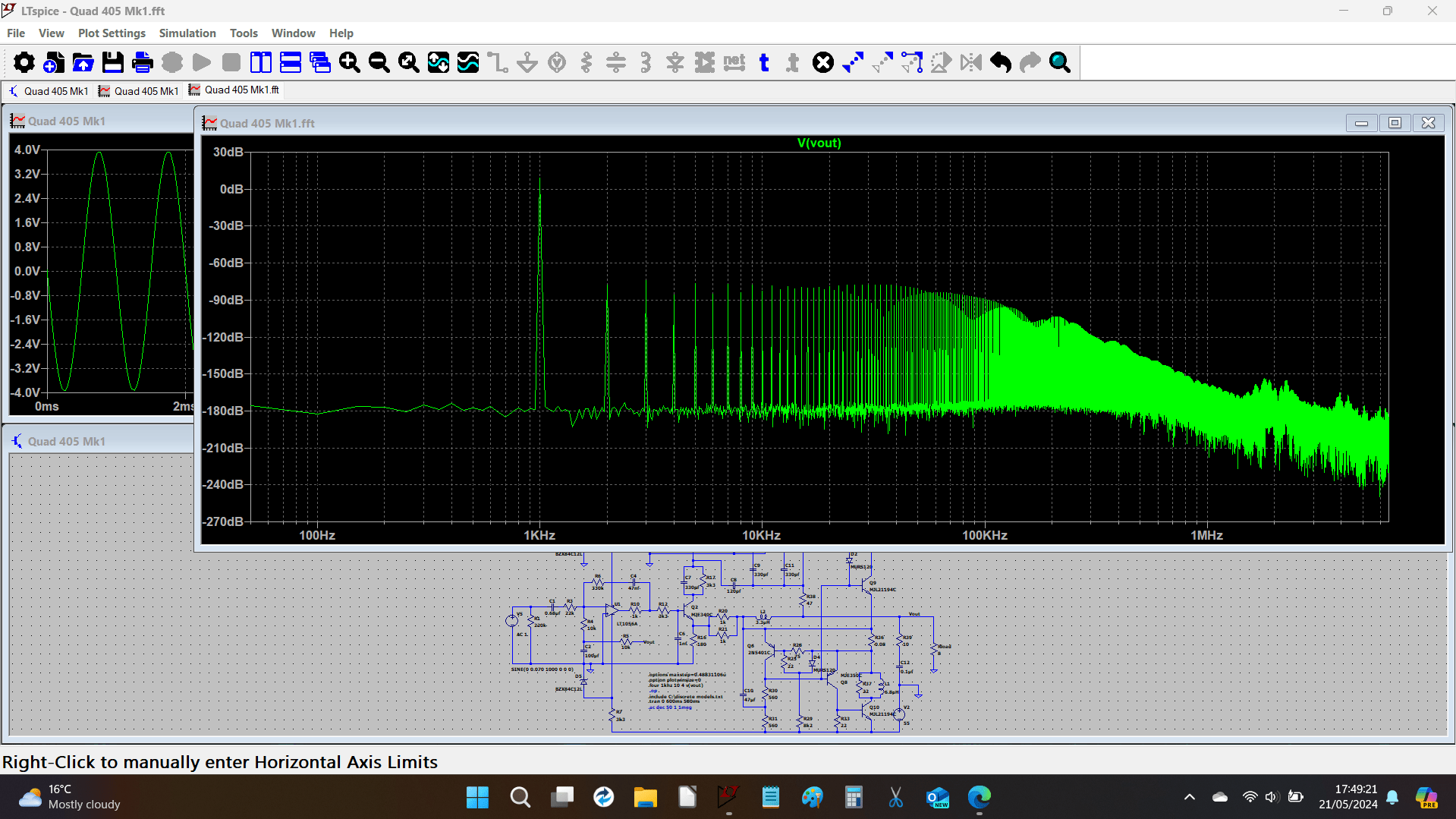Maximize the Quad 405 Mk1.fft plot window

[x=1395, y=123]
